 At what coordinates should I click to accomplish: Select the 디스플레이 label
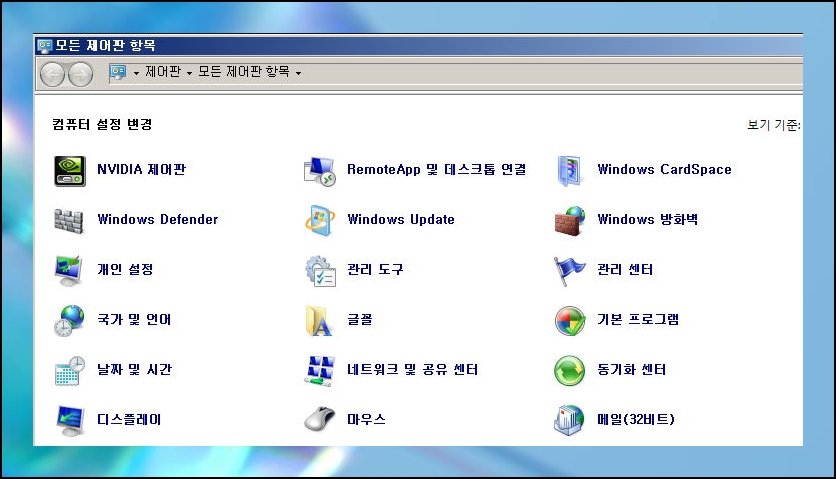click(129, 419)
